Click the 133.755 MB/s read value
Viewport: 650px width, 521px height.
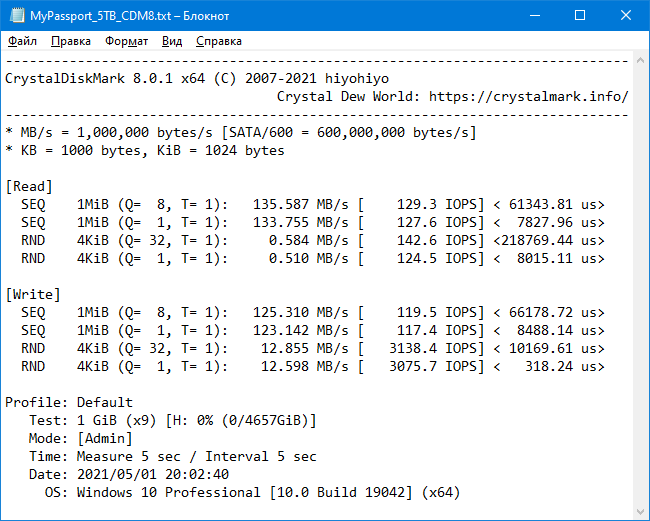[x=301, y=223]
